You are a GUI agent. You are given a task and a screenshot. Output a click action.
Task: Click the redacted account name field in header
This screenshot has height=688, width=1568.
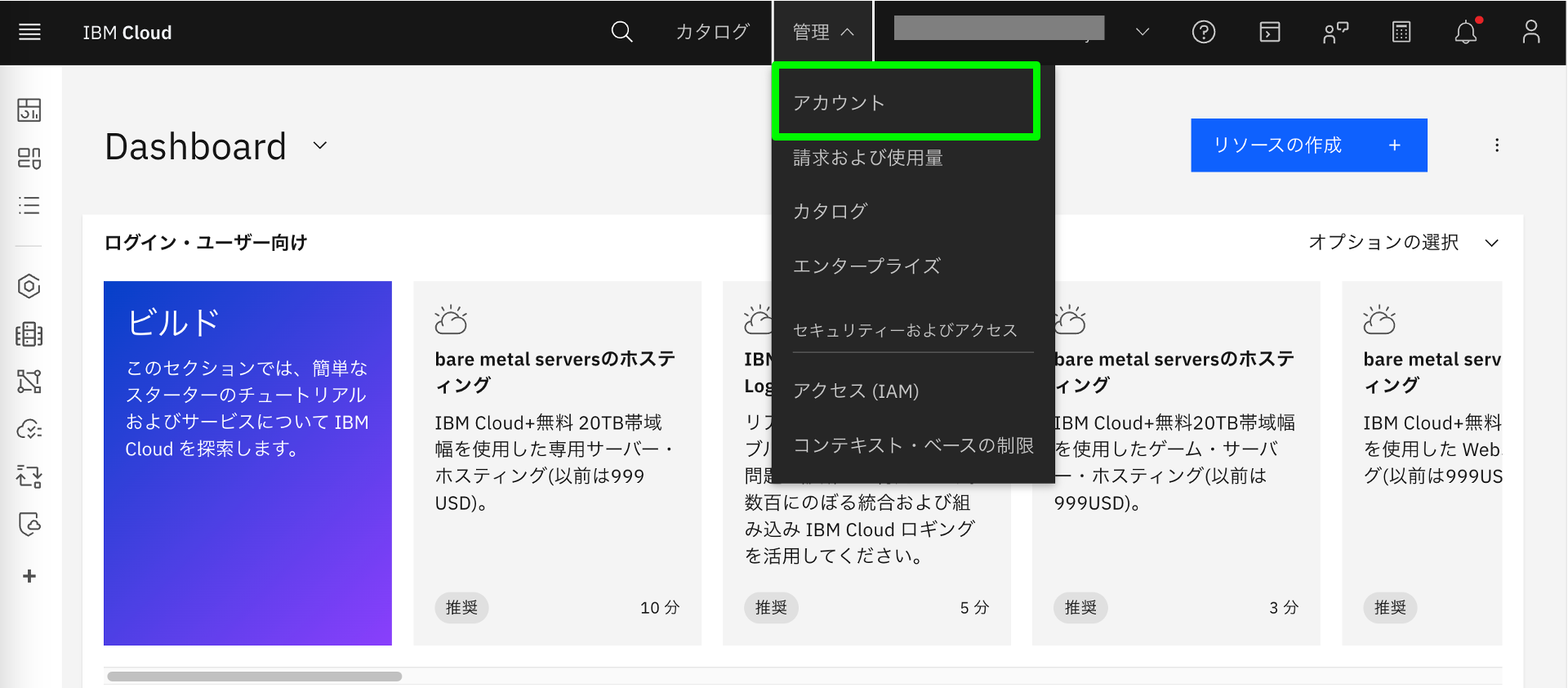point(999,29)
